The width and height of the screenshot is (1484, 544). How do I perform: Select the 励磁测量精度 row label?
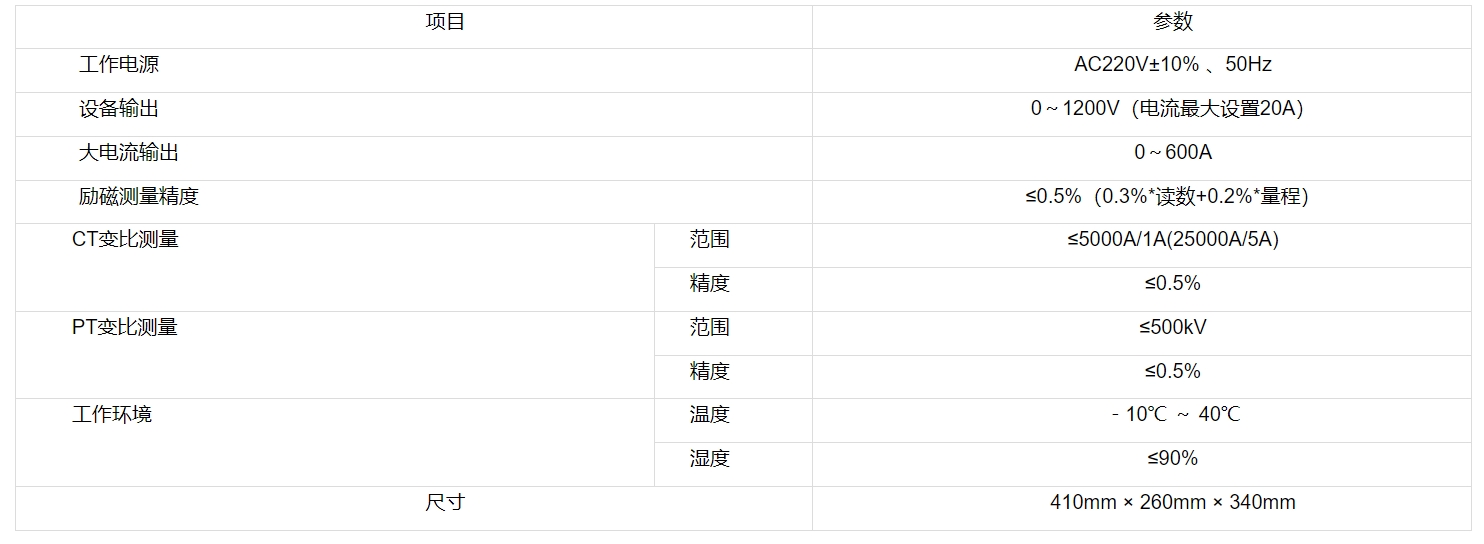(139, 197)
